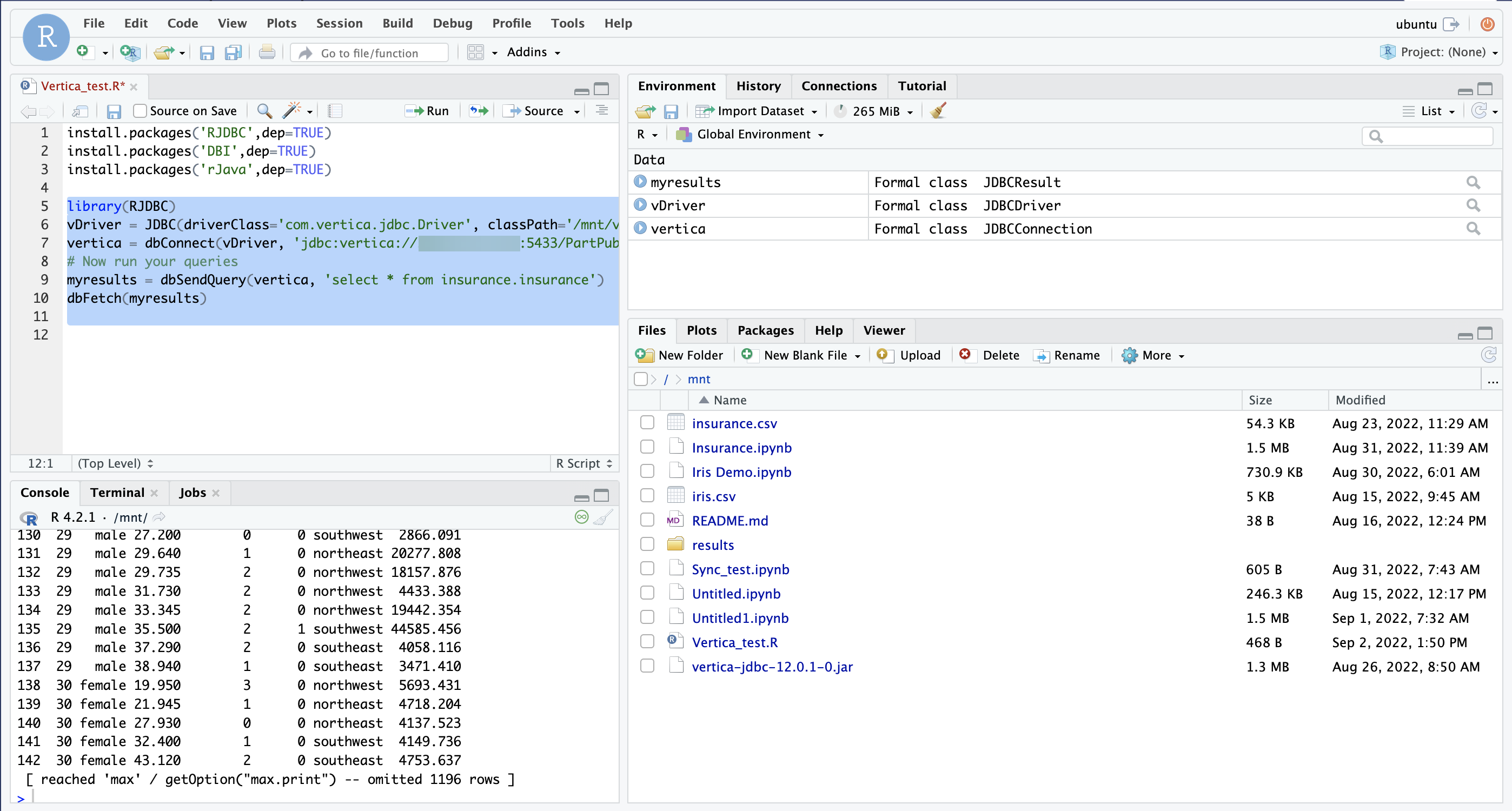Click the editor Save icon beside Source on Save
1512x811 pixels.
click(x=114, y=111)
